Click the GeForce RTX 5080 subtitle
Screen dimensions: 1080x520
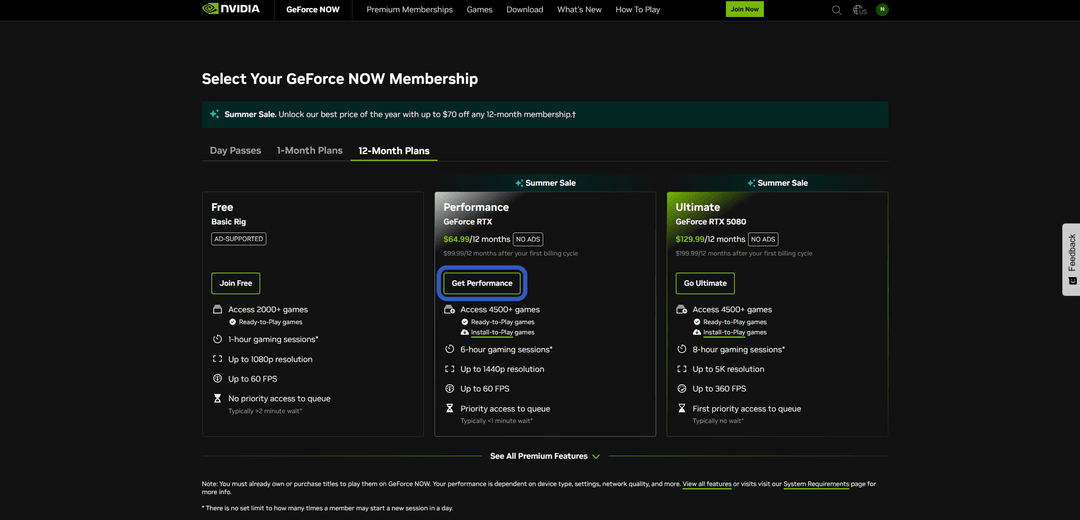click(711, 222)
